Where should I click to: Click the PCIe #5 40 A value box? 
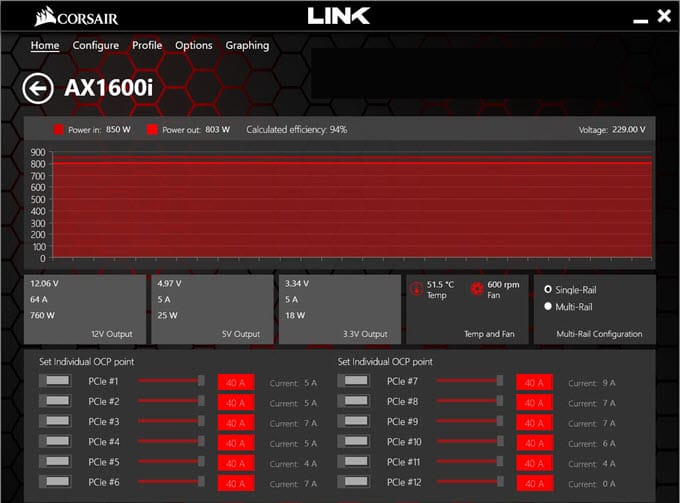tap(236, 463)
